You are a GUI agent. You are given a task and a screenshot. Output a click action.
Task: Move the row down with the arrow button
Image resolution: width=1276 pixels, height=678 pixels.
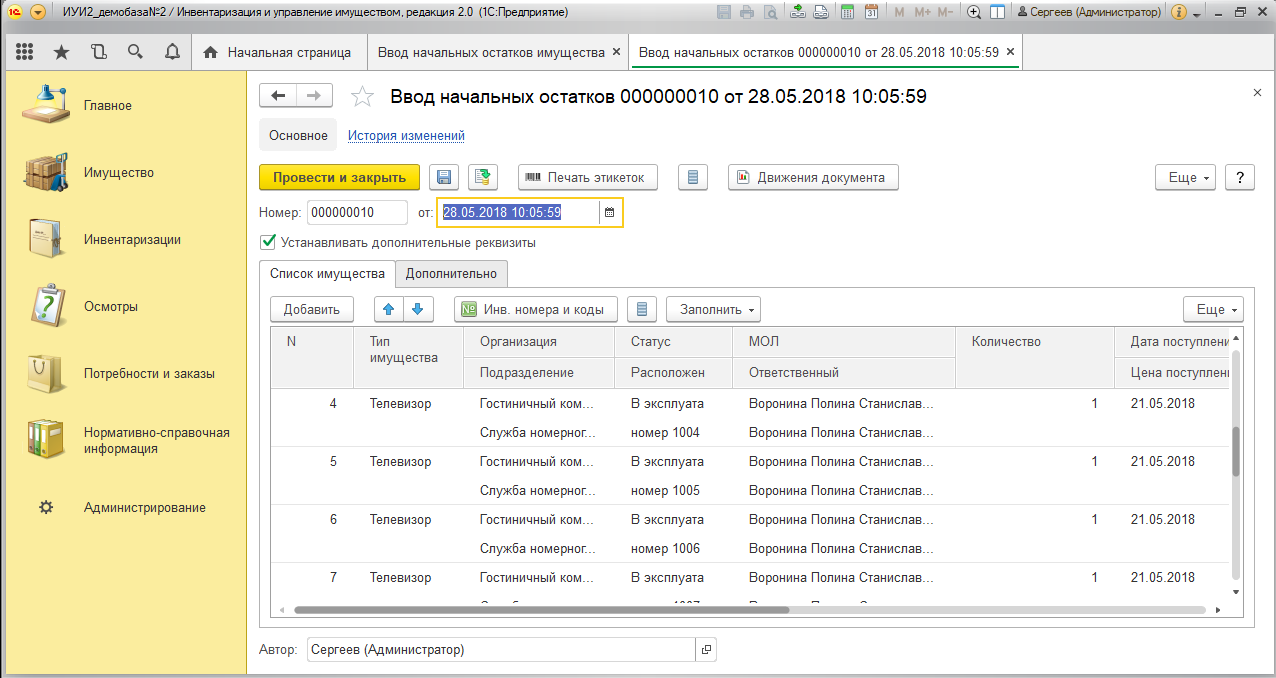pos(417,309)
